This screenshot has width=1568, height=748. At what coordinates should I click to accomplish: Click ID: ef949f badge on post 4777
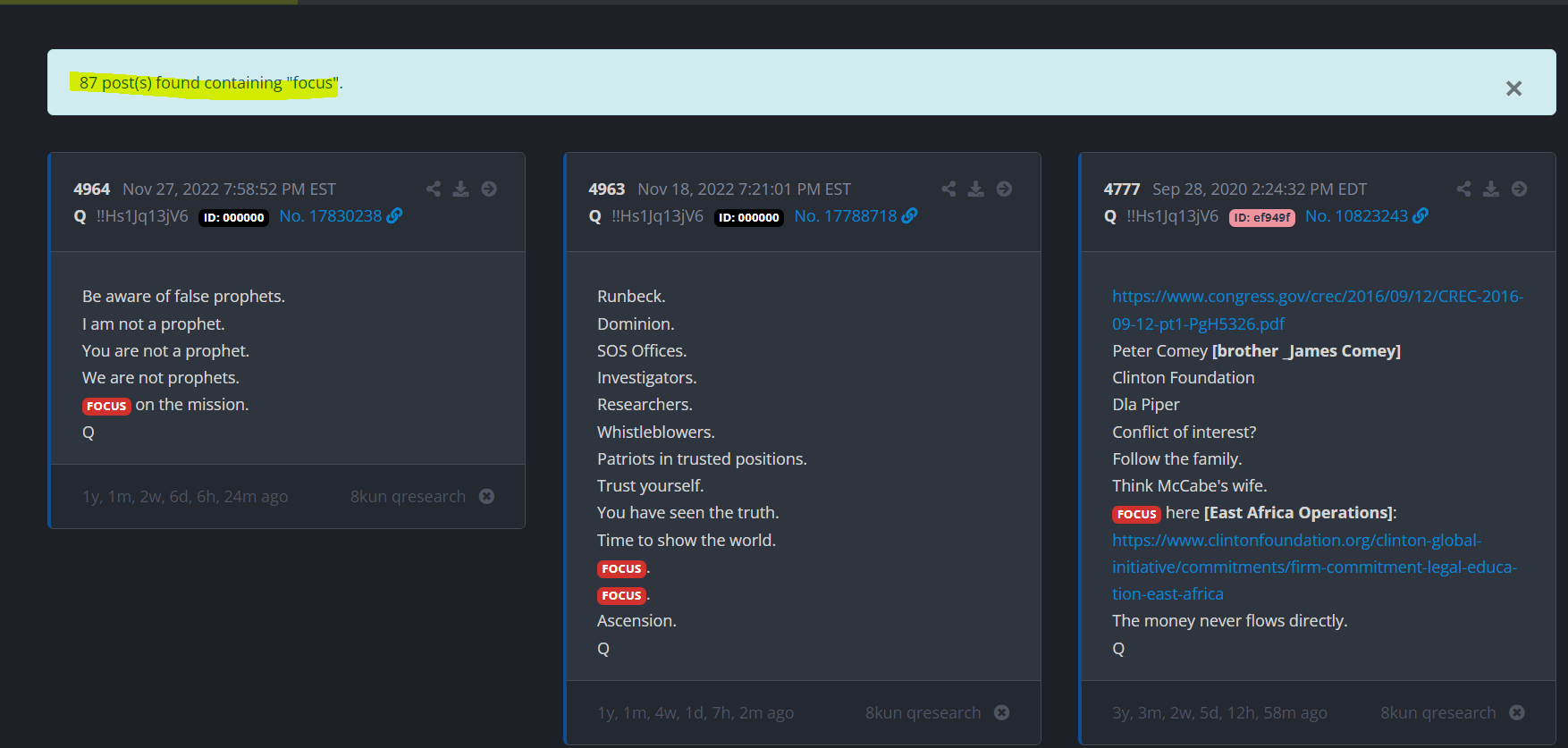pyautogui.click(x=1261, y=217)
